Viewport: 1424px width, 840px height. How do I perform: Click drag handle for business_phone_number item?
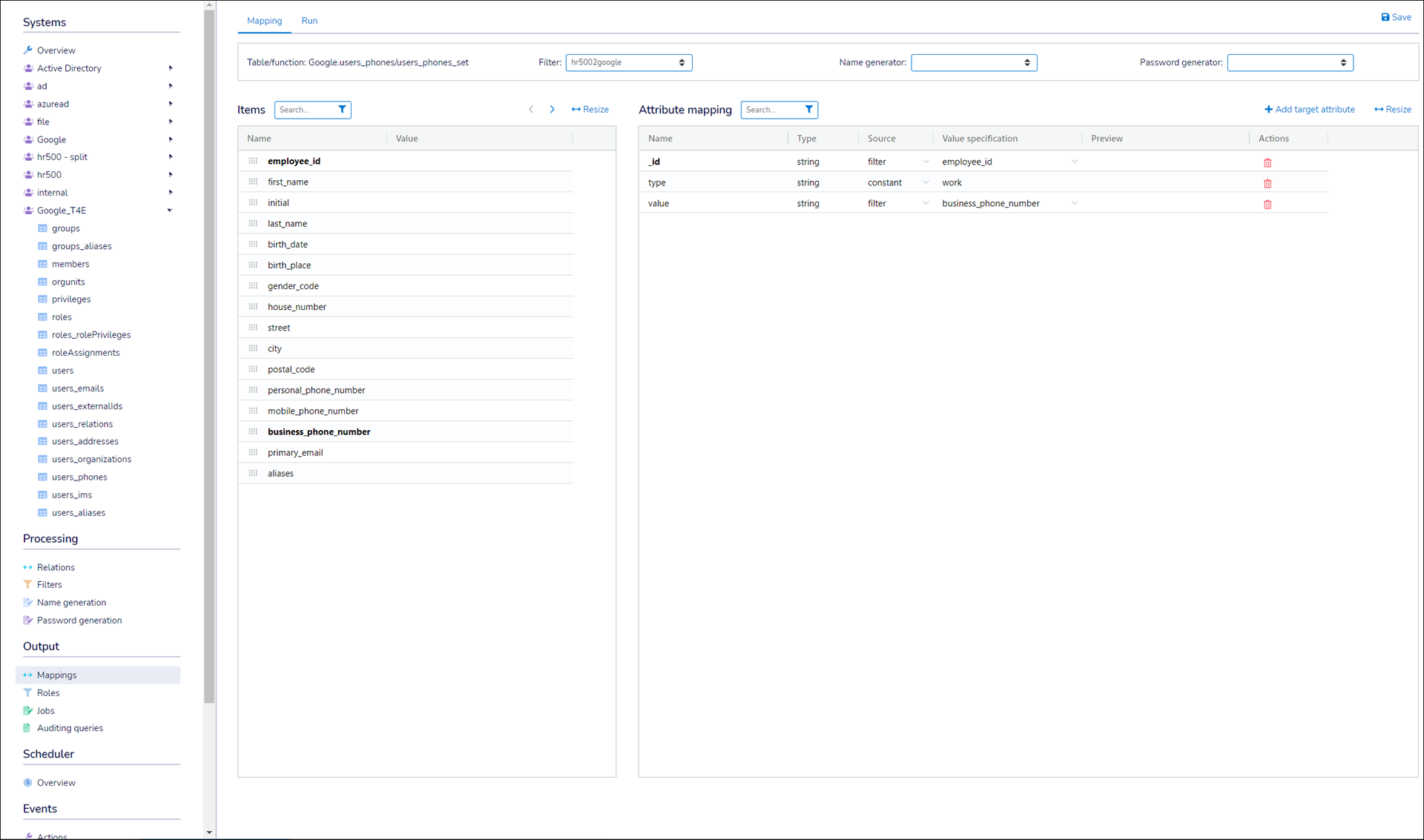253,431
